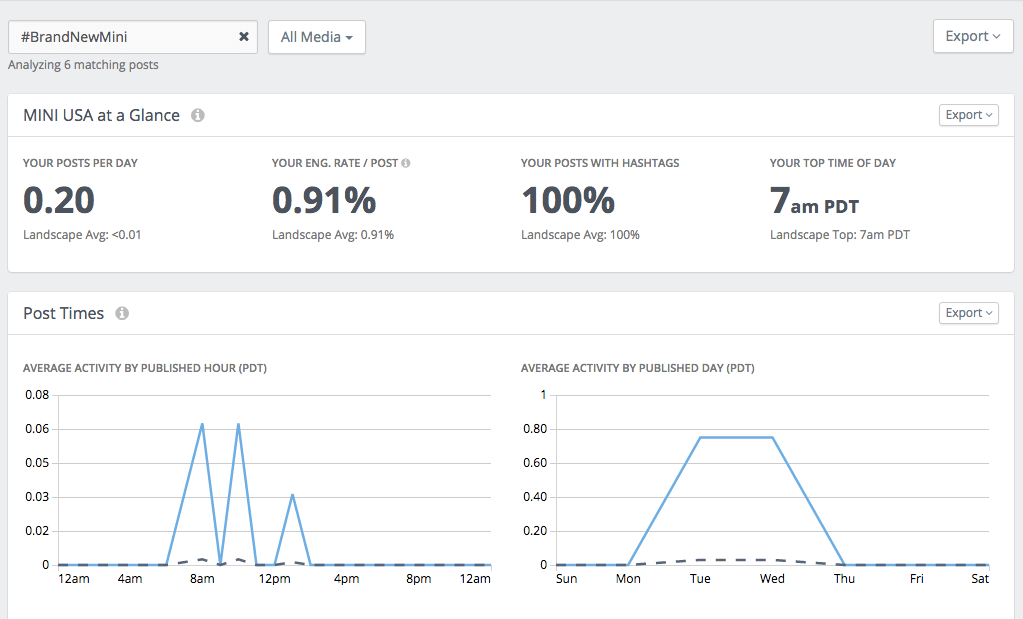Clear the #BrandNewMini search filter
Image resolution: width=1023 pixels, height=619 pixels.
tap(243, 37)
